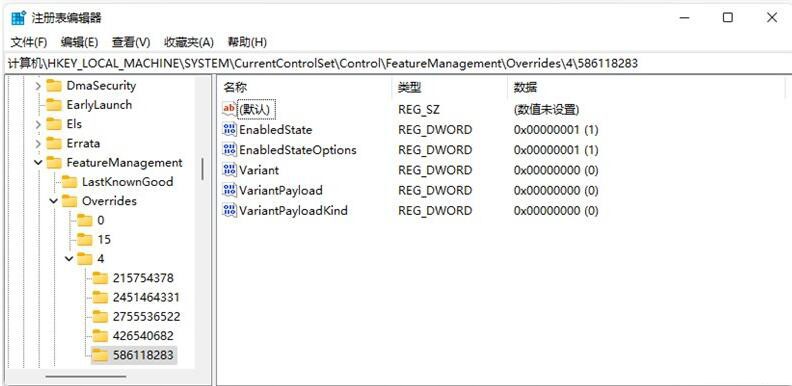Click the EnabledState DWORD value icon
The image size is (792, 386).
click(x=229, y=130)
